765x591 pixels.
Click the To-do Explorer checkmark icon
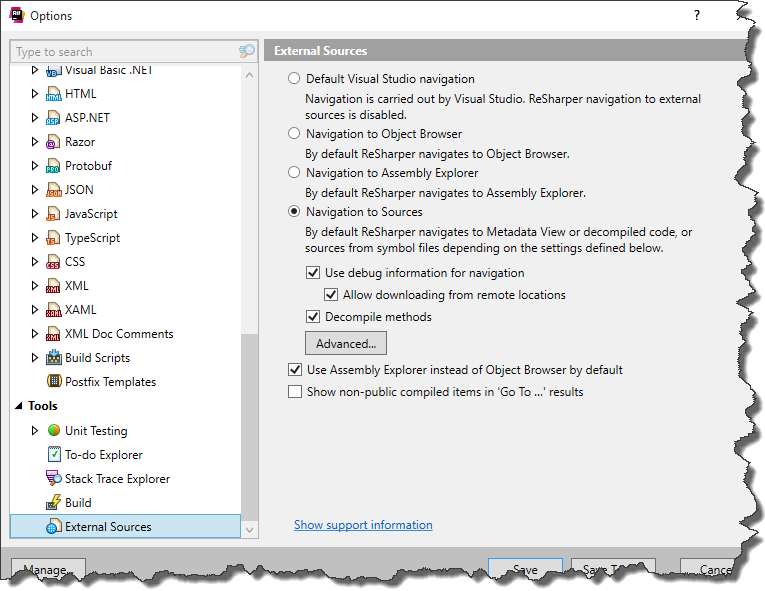(x=54, y=454)
